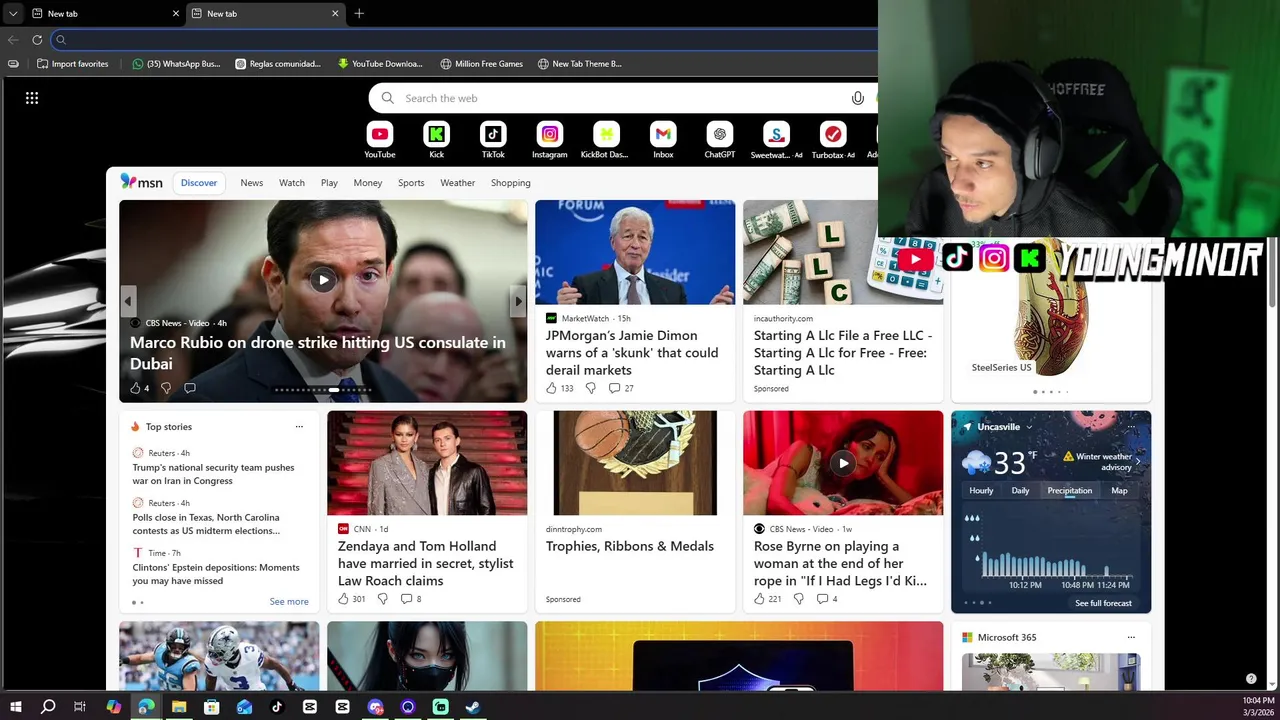Open a new browser tab with plus
Viewport: 1280px width, 720px height.
pyautogui.click(x=359, y=13)
